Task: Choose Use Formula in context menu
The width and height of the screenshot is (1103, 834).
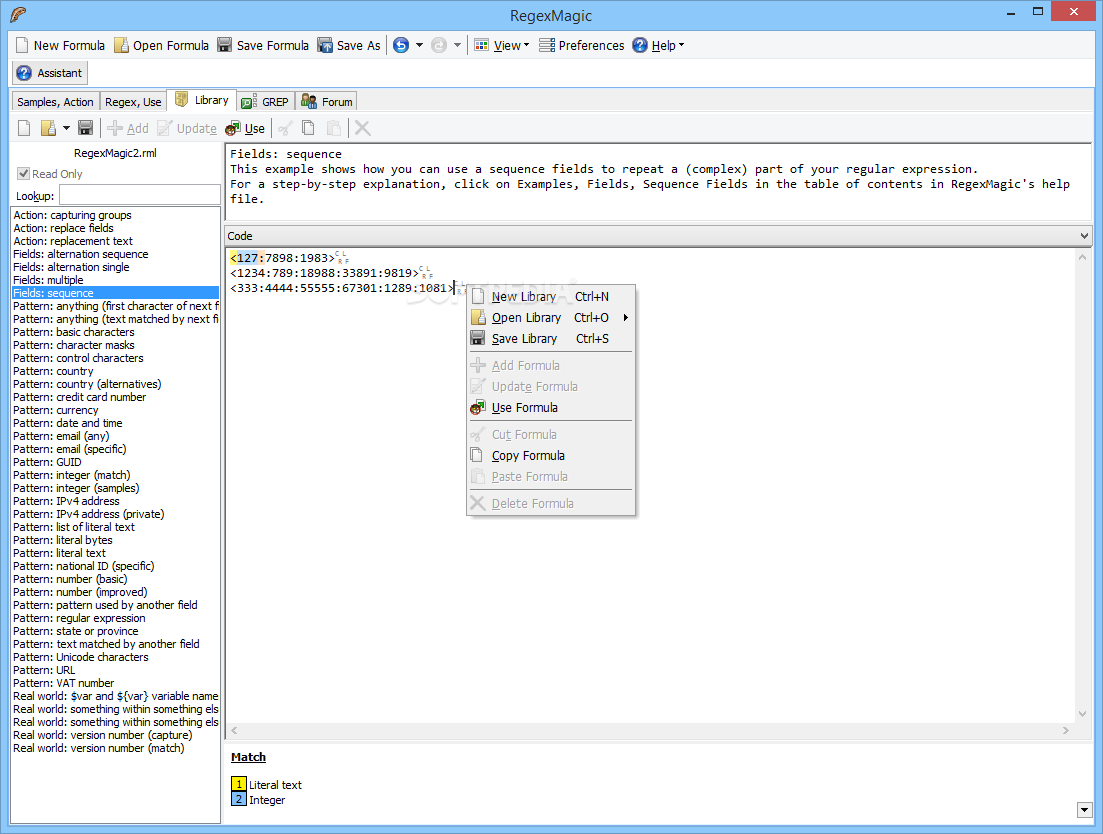Action: (x=551, y=408)
